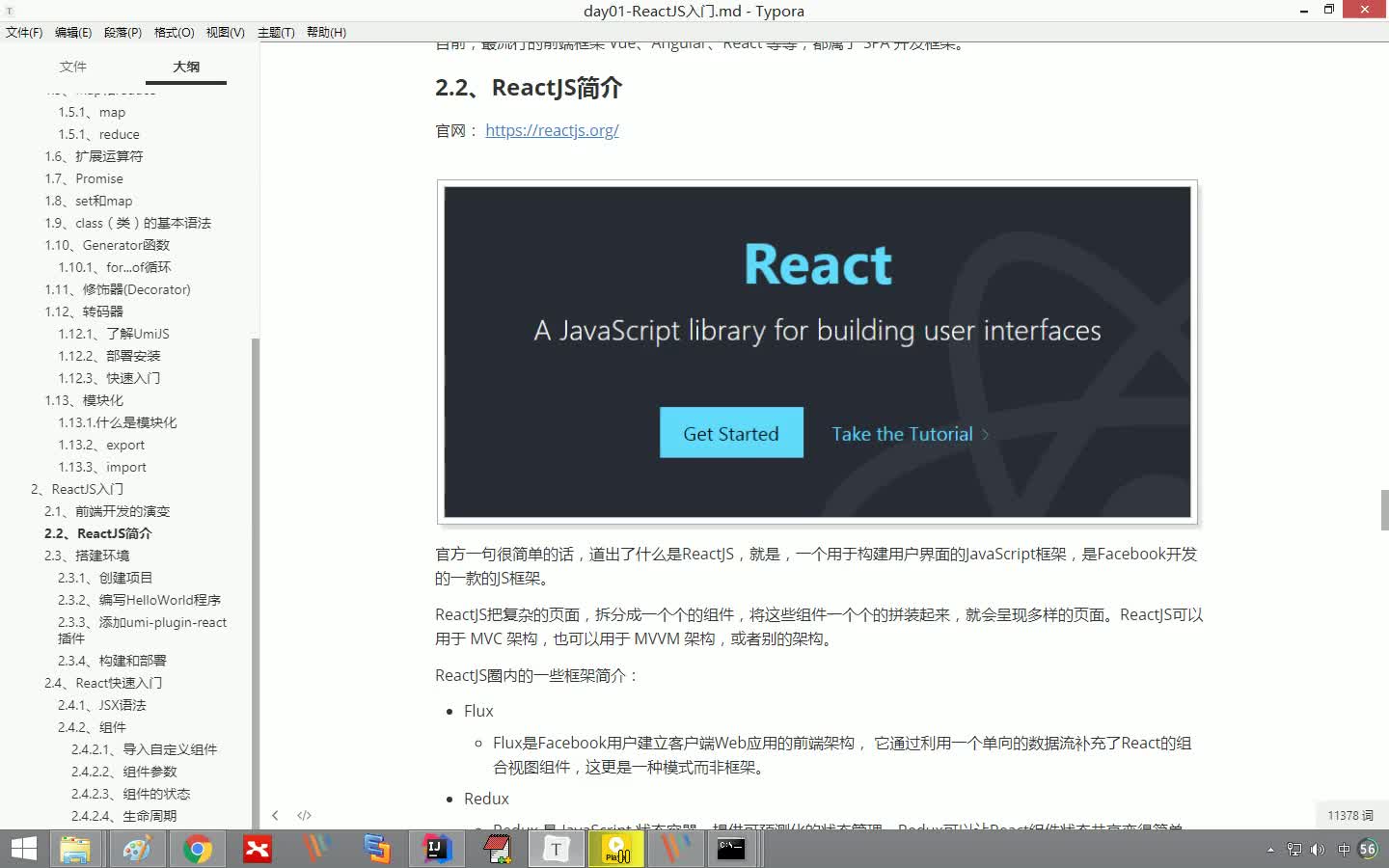Select outline item 1.13.1.什么是模块化
1389x868 pixels.
click(x=118, y=422)
